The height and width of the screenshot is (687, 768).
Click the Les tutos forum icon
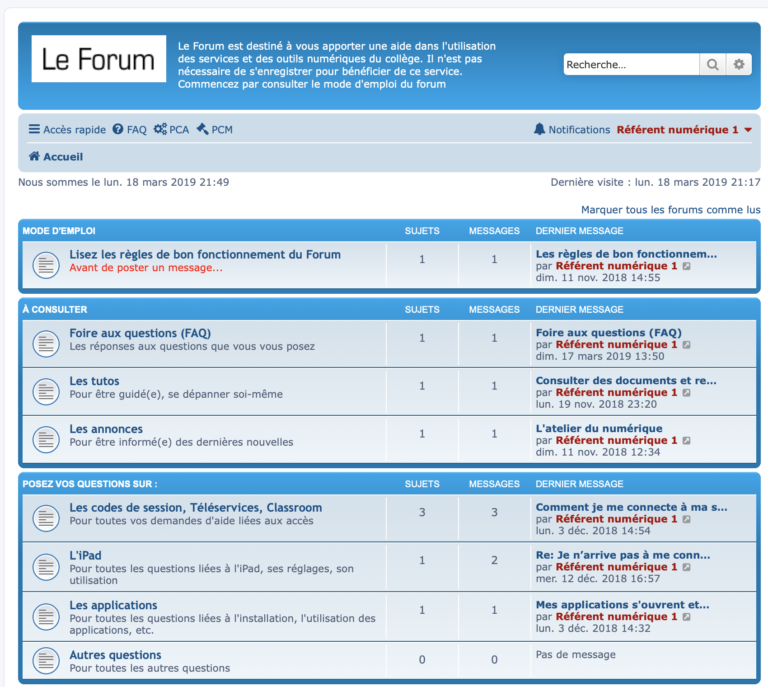click(x=46, y=391)
